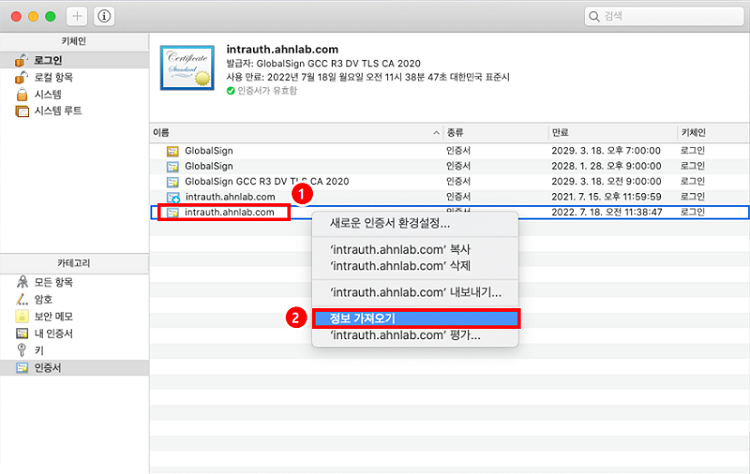Choose 새로운 인증서 환경설정... menu item

tap(415, 224)
